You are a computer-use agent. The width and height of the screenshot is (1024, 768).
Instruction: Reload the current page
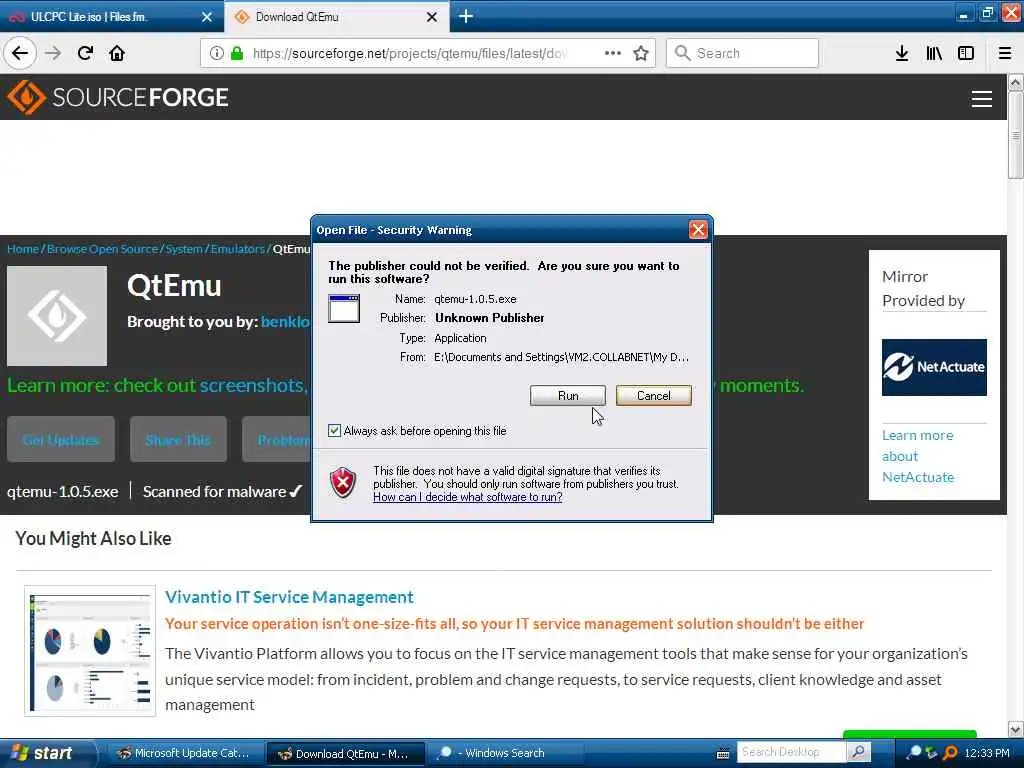85,53
